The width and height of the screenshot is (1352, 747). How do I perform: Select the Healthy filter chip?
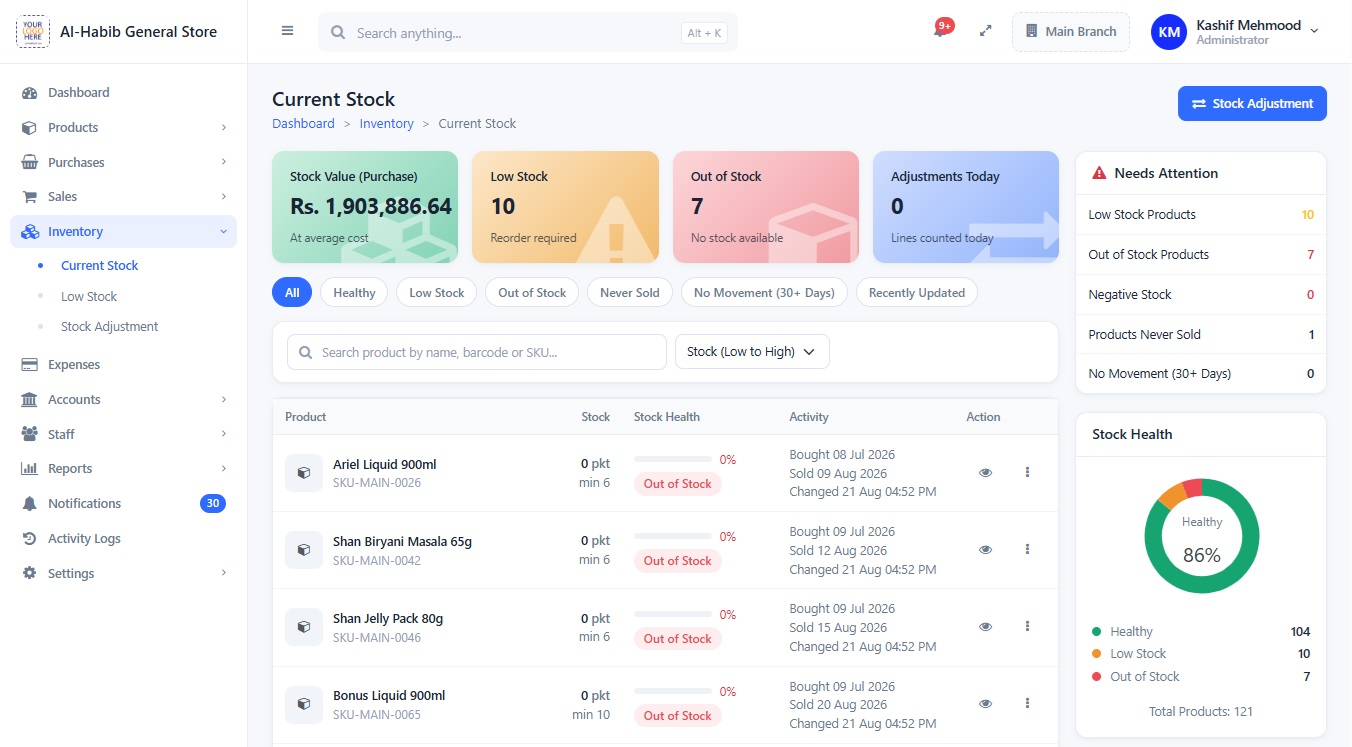pyautogui.click(x=354, y=293)
